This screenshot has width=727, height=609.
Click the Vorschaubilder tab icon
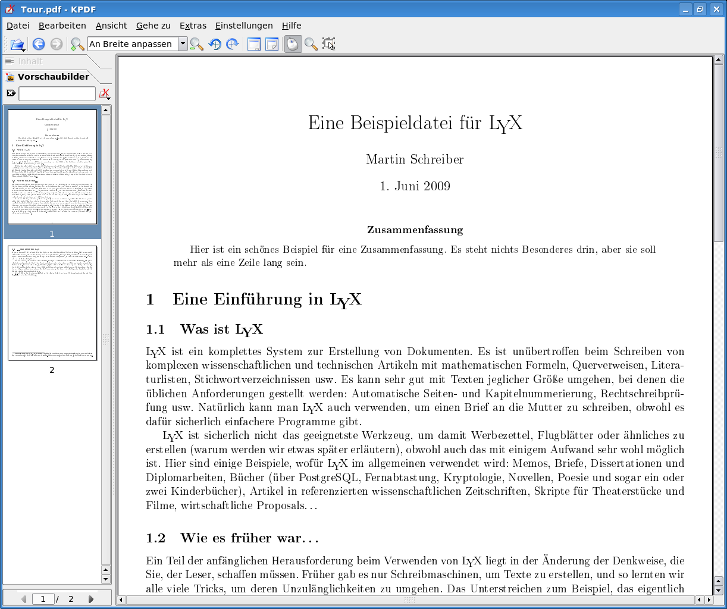pyautogui.click(x=10, y=77)
